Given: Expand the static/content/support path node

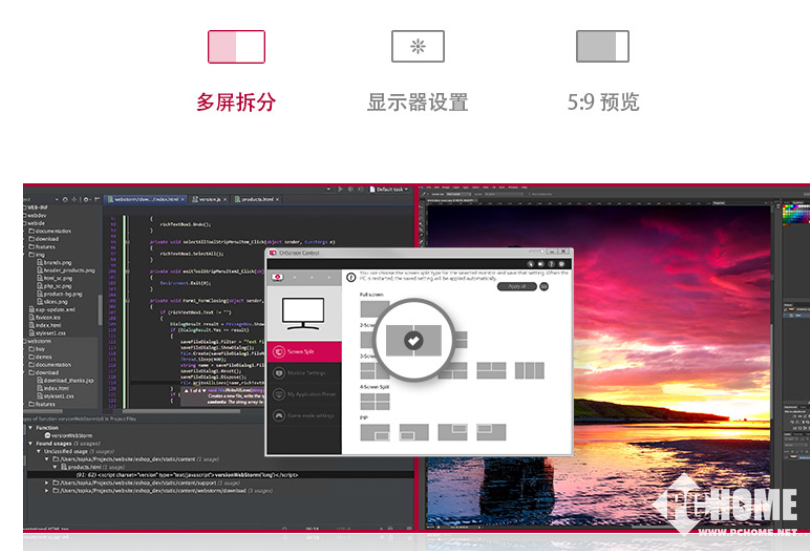Looking at the screenshot, I should click(x=46, y=483).
